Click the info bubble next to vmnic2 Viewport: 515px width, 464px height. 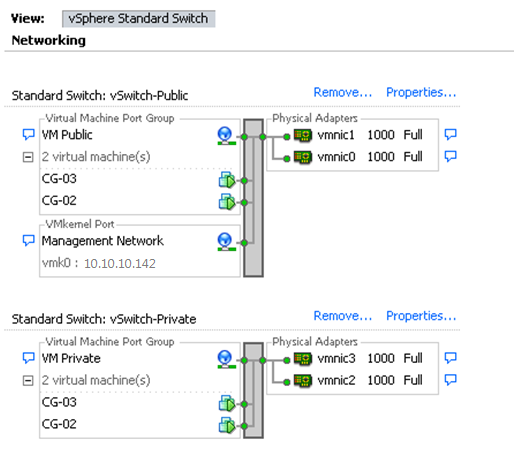[450, 379]
